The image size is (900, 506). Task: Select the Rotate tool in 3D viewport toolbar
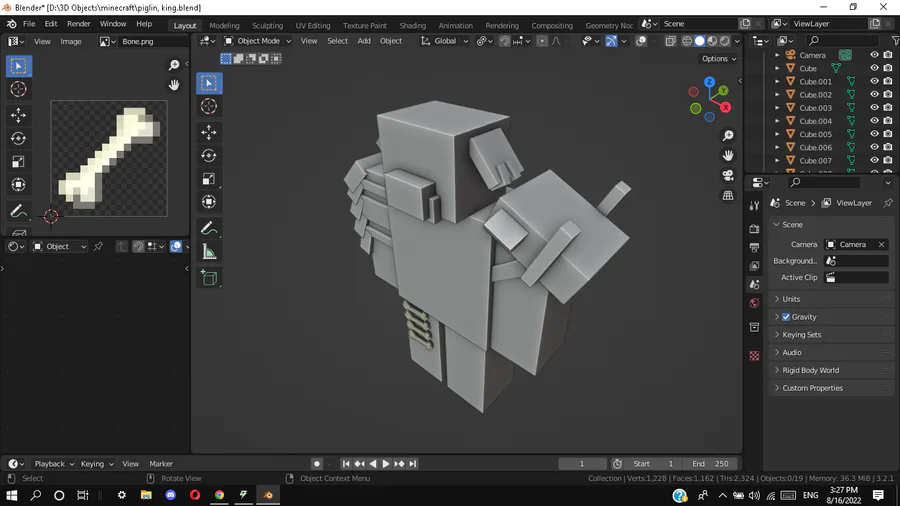point(209,155)
